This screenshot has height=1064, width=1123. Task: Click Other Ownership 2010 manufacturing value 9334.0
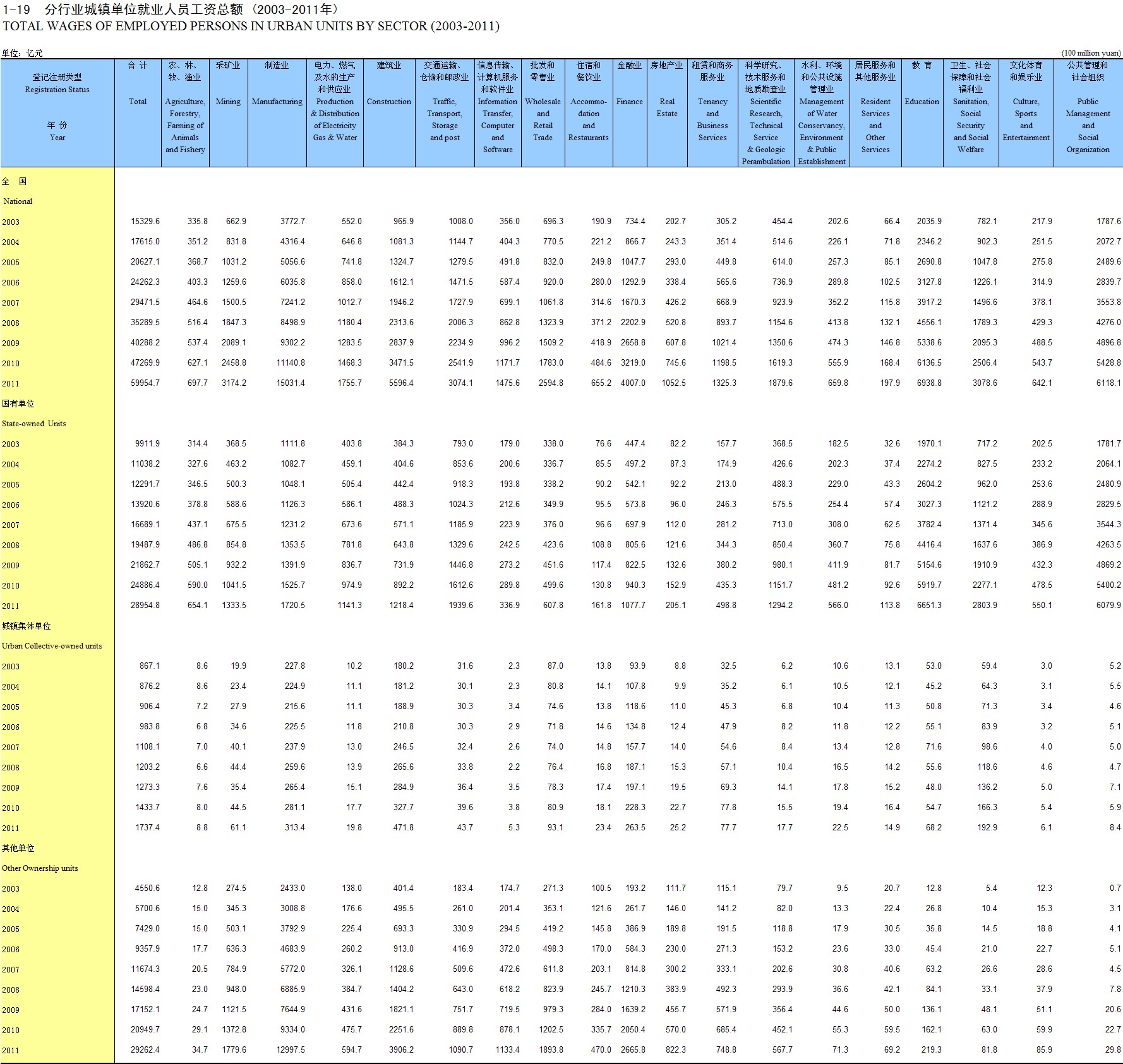pos(292,1030)
